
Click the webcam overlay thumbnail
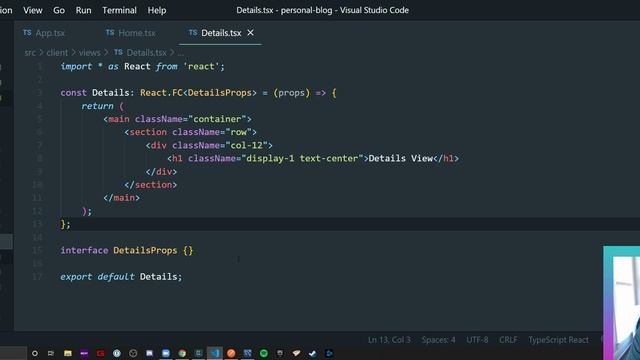tap(622, 303)
